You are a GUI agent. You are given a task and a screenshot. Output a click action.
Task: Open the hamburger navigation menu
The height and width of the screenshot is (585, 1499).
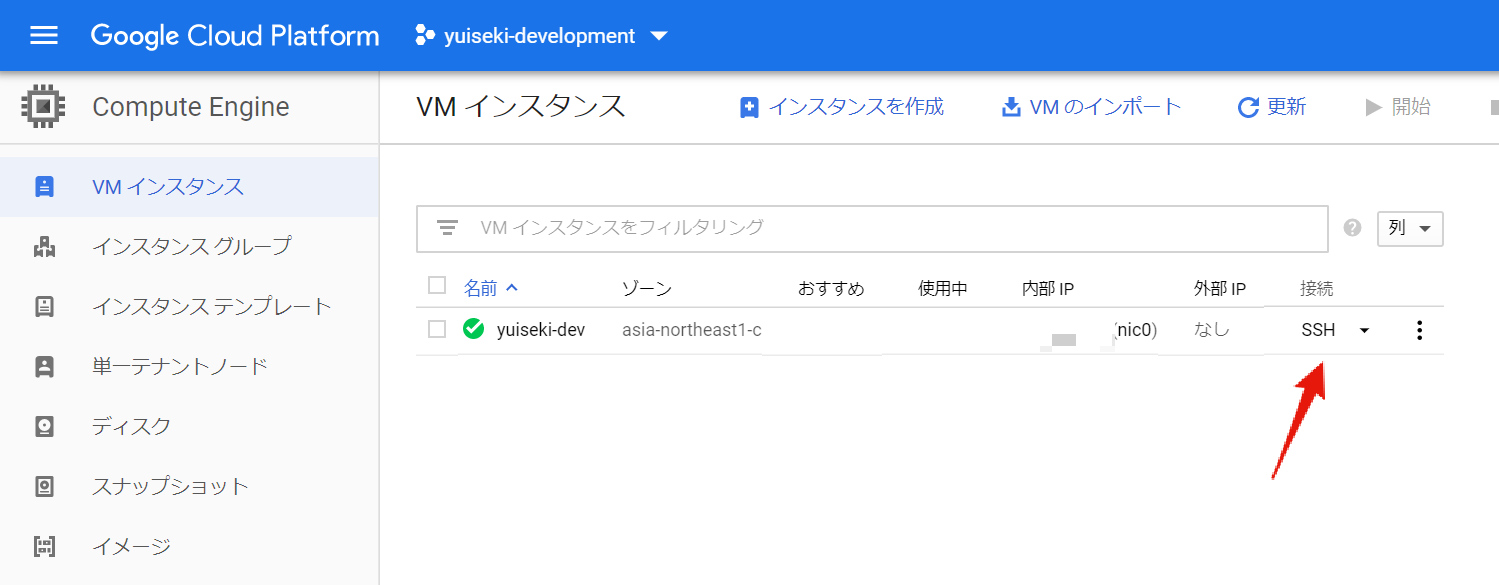[x=44, y=36]
